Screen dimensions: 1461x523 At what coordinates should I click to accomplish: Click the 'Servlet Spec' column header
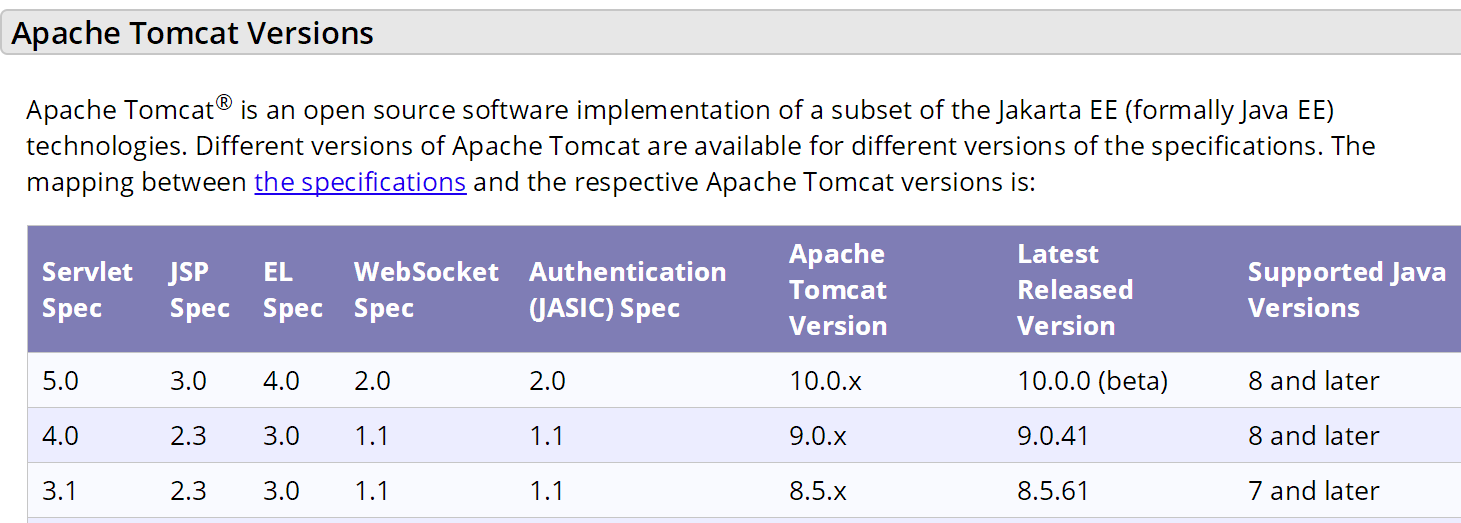click(x=87, y=290)
